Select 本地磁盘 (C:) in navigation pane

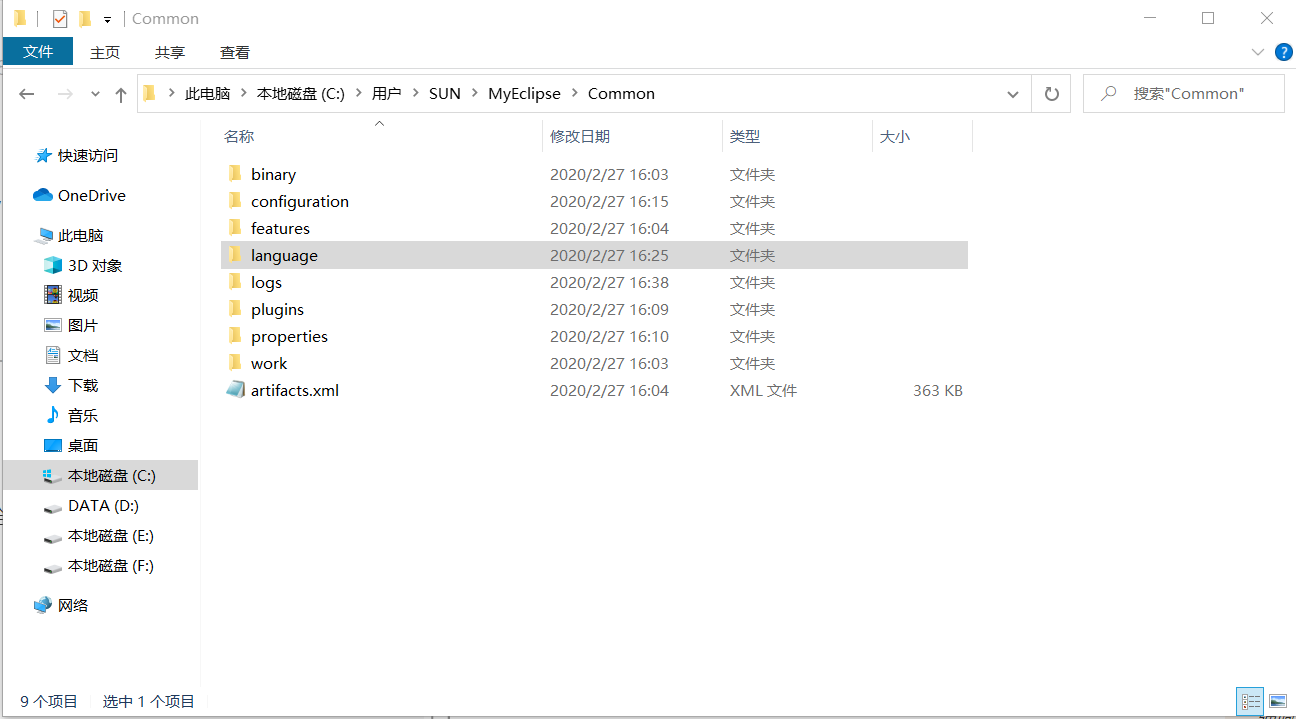[x=100, y=475]
